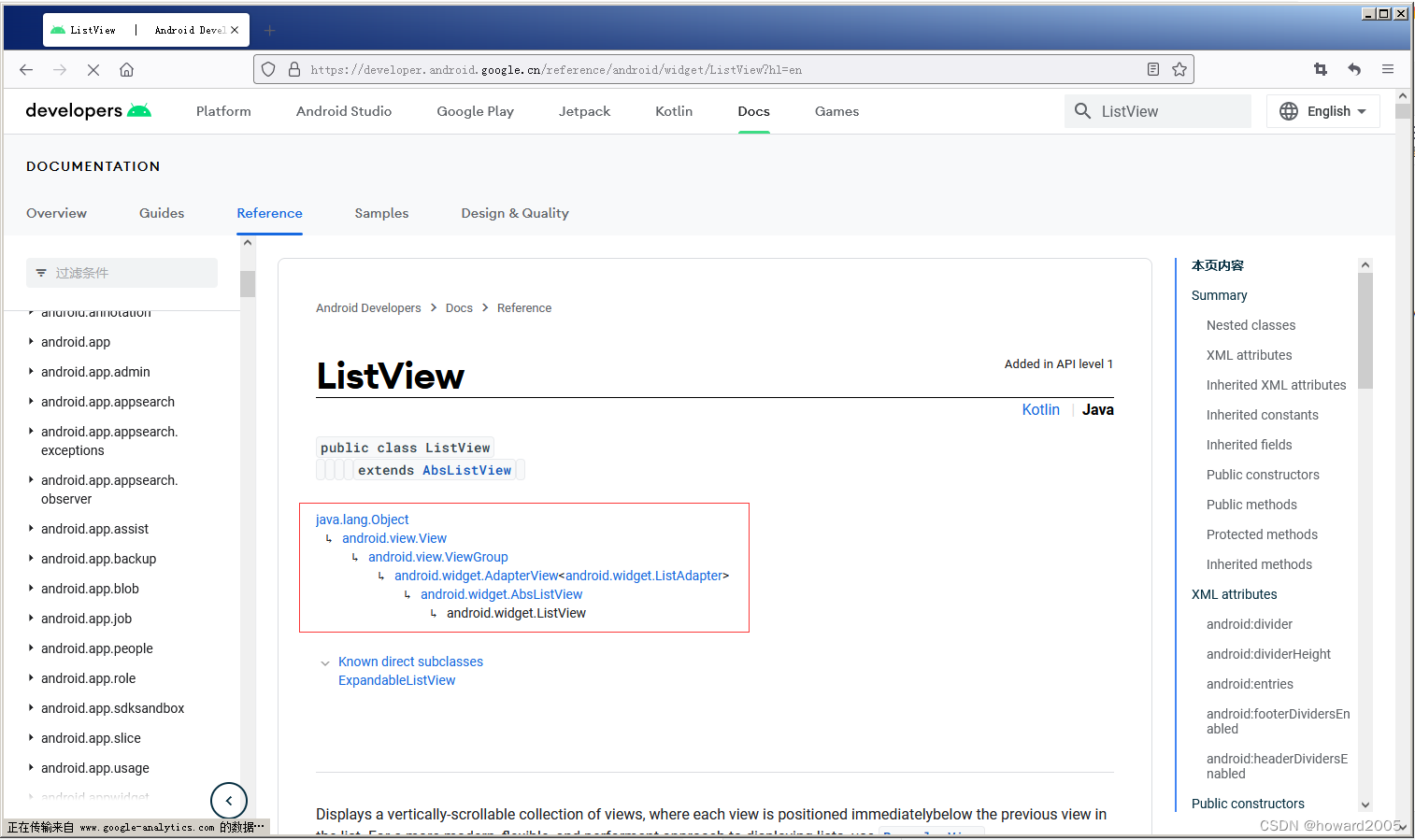Open Google Play menu item
Screen dimensions: 1415x840
(x=475, y=111)
